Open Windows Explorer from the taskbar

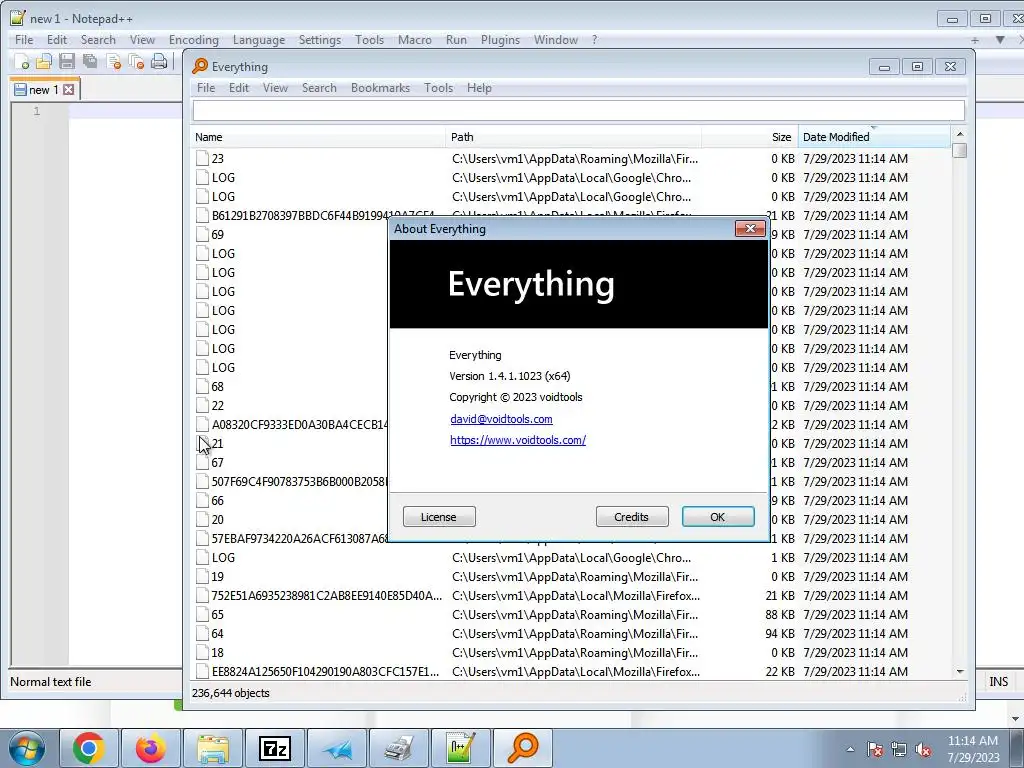click(213, 748)
